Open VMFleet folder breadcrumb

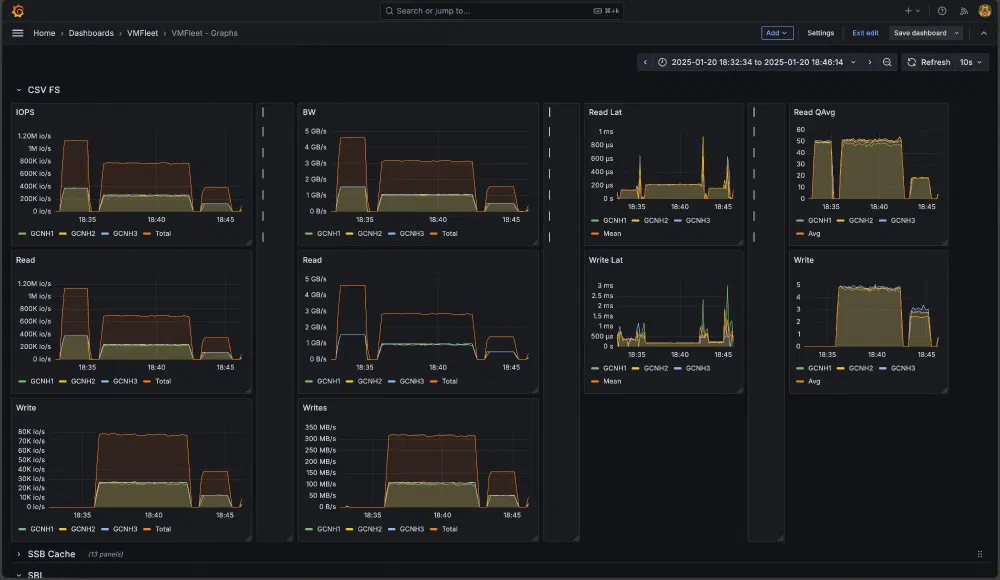point(142,33)
